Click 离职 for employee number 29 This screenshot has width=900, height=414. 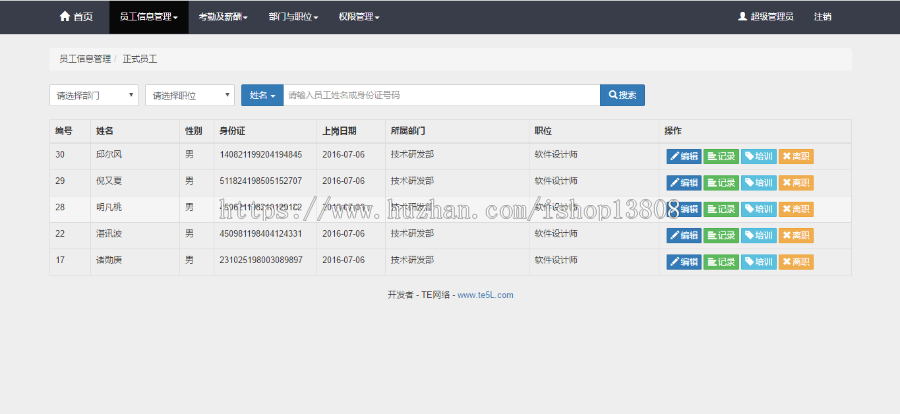tap(796, 183)
